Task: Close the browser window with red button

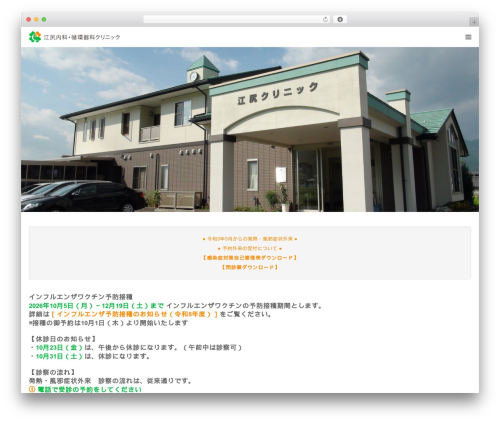Action: pyautogui.click(x=29, y=19)
